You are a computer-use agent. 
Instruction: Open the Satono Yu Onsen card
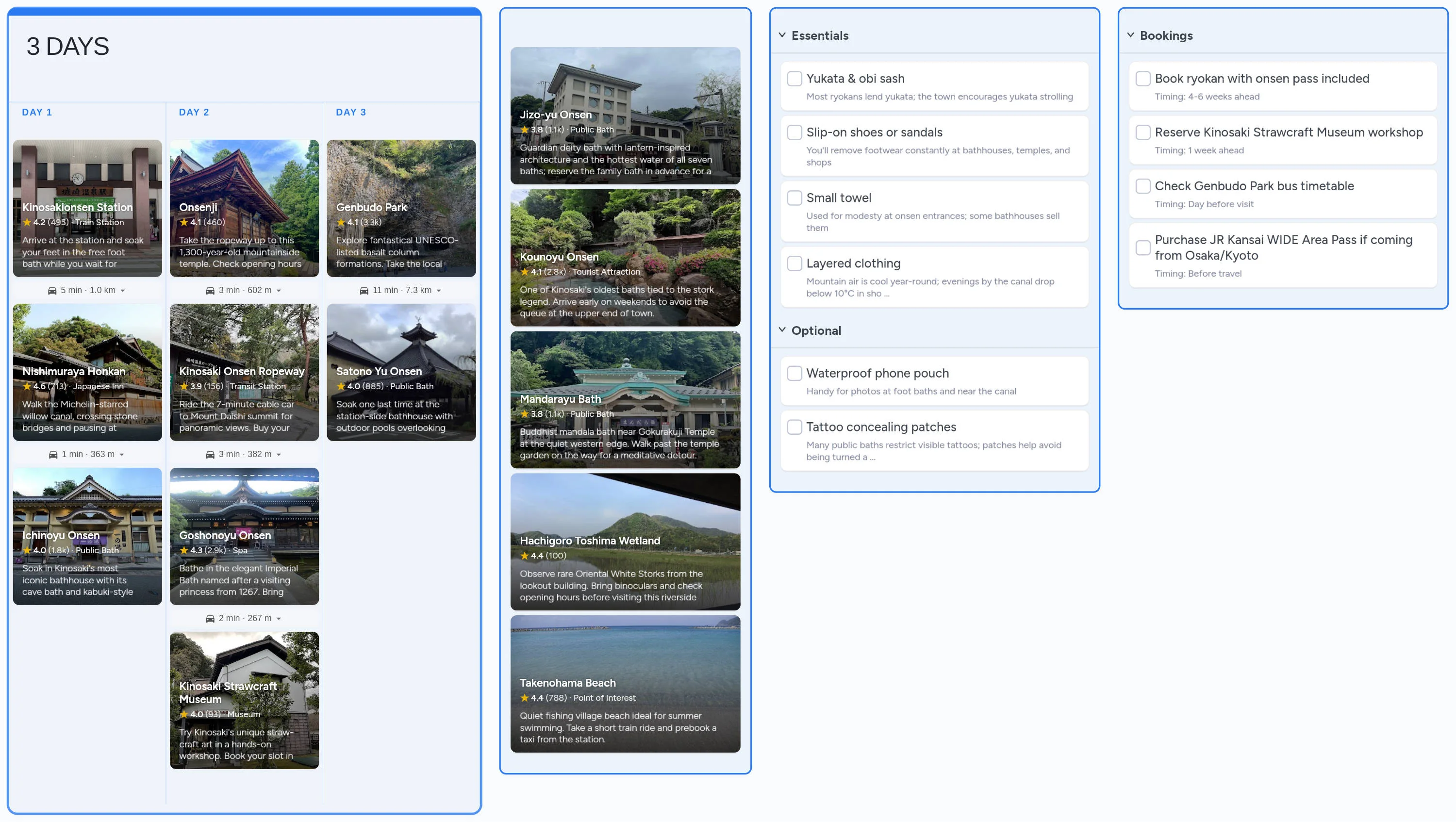pyautogui.click(x=401, y=372)
